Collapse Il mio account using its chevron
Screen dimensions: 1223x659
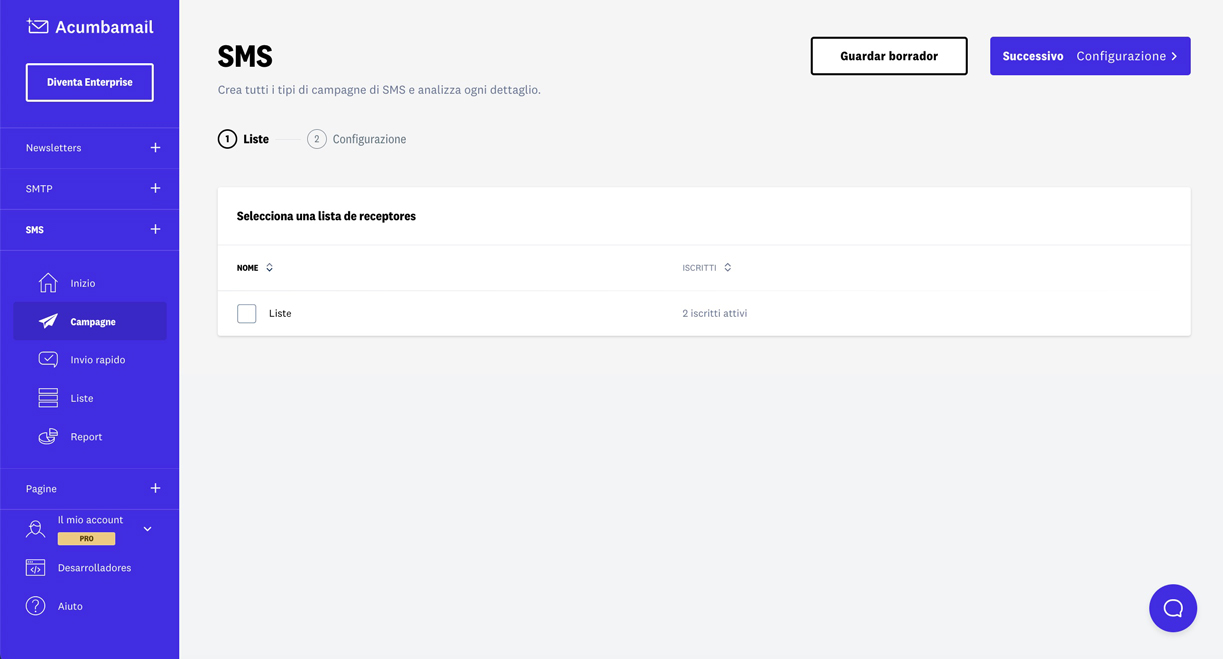[x=147, y=527]
